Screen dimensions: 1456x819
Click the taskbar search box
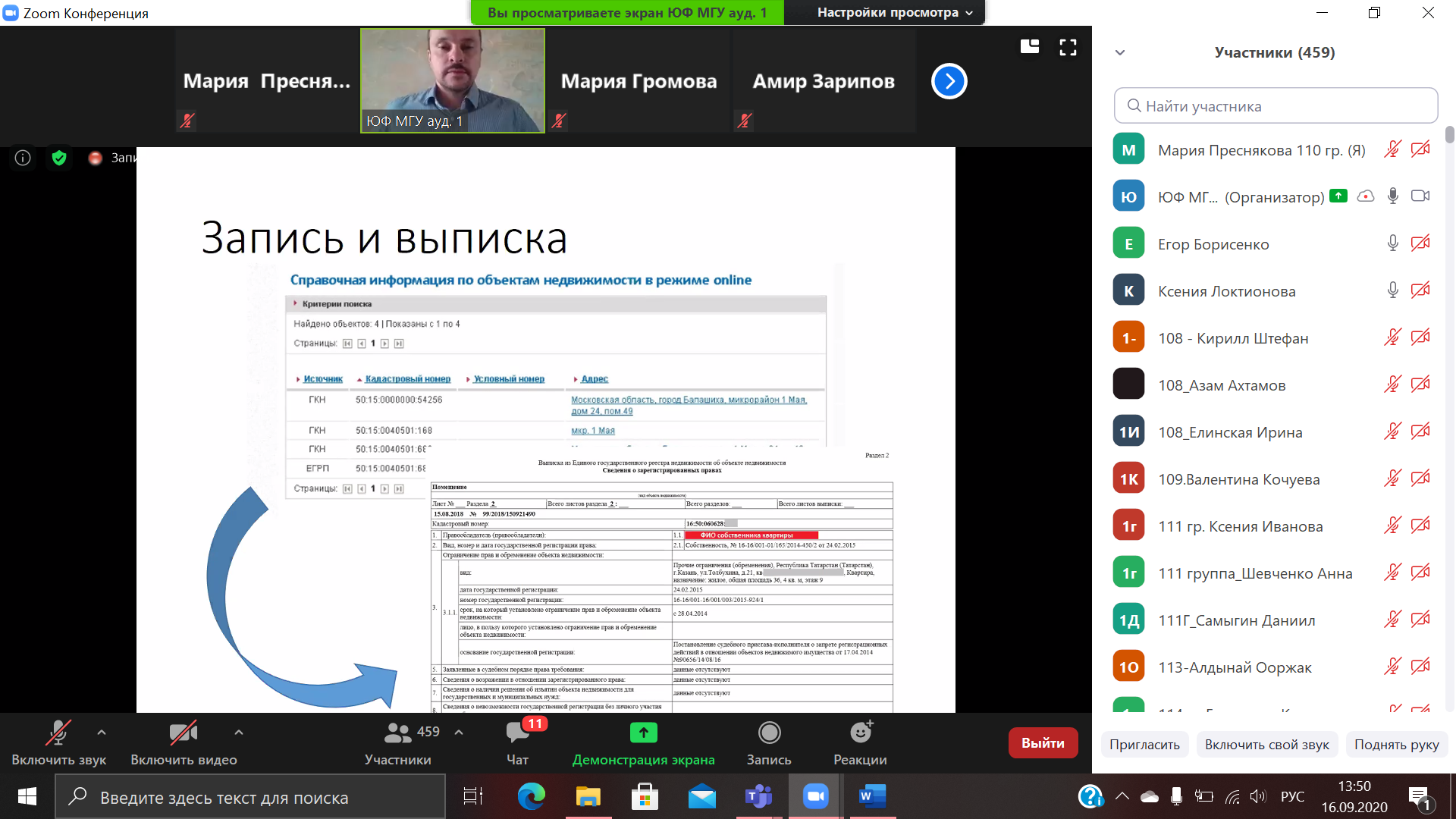[250, 797]
